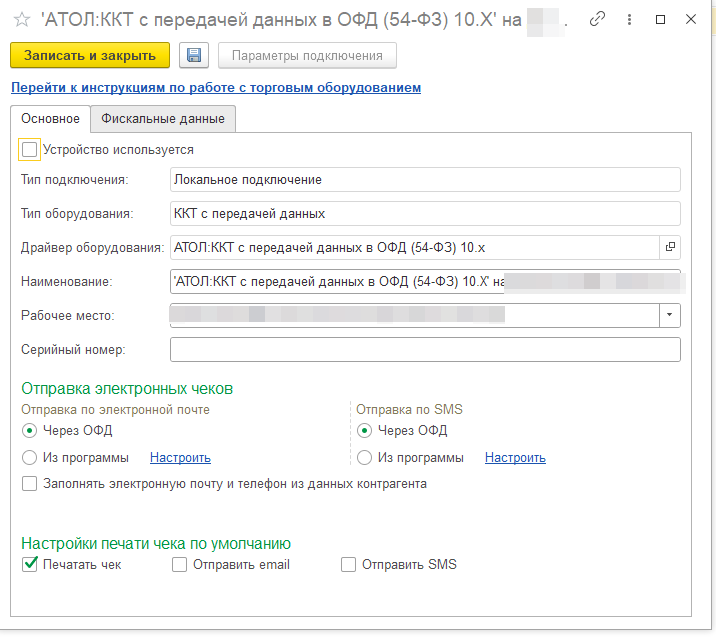Screen dimensions: 716x643
Task: Toggle Заполнять электронную почту и телефон checkbox
Action: click(30, 484)
